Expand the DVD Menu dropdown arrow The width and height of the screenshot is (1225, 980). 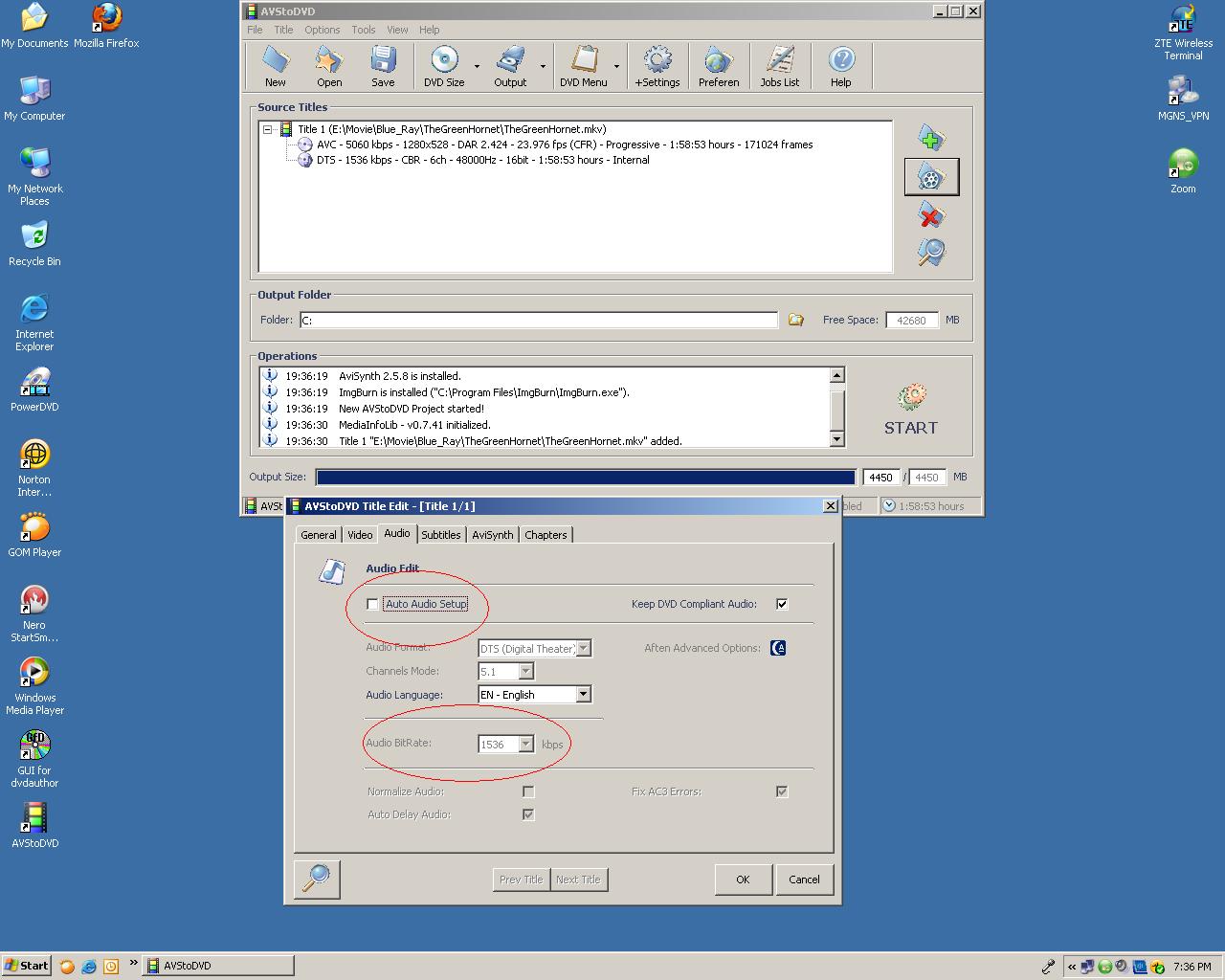tap(616, 66)
